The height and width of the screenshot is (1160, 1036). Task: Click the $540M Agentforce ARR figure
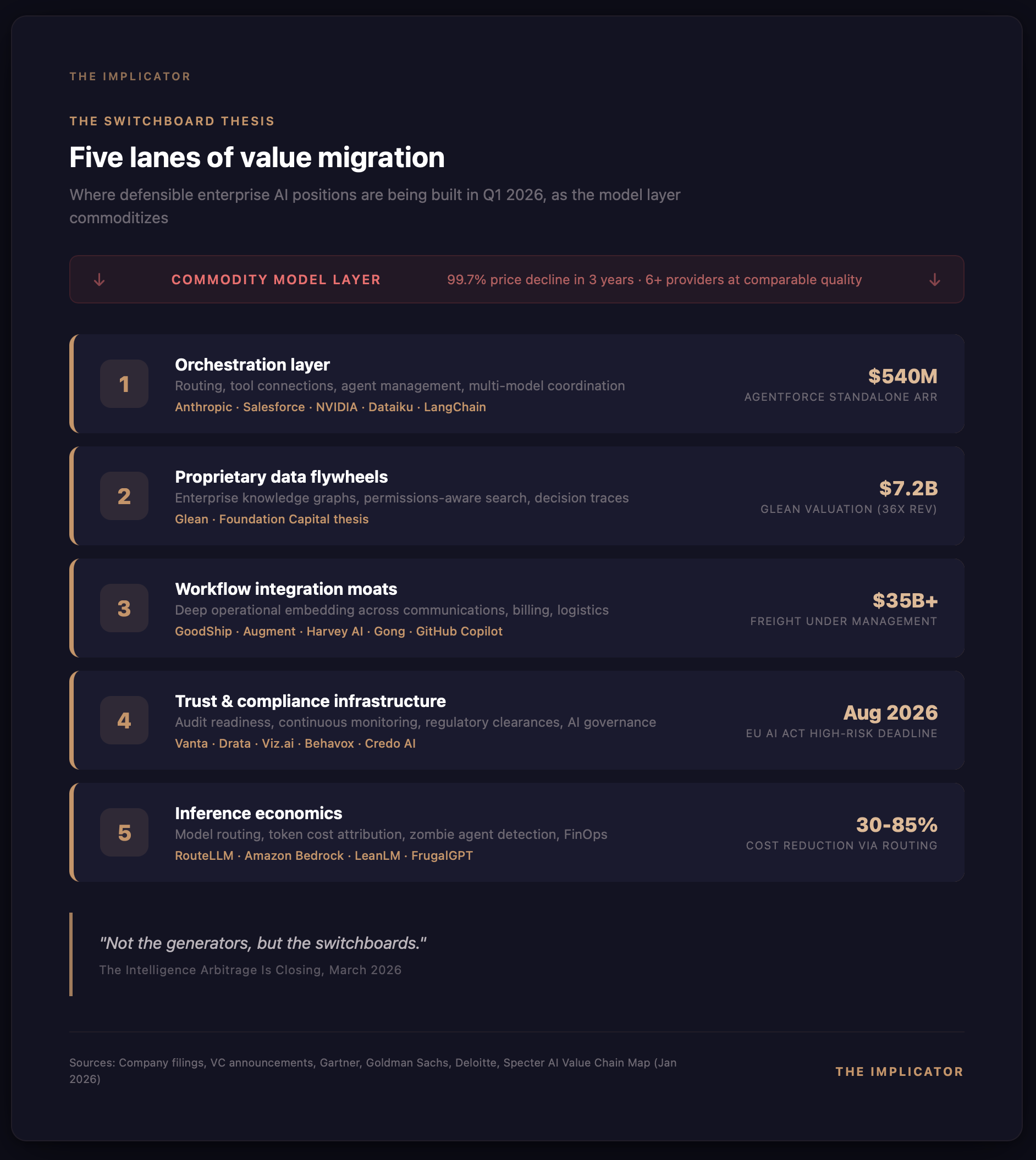coord(902,376)
